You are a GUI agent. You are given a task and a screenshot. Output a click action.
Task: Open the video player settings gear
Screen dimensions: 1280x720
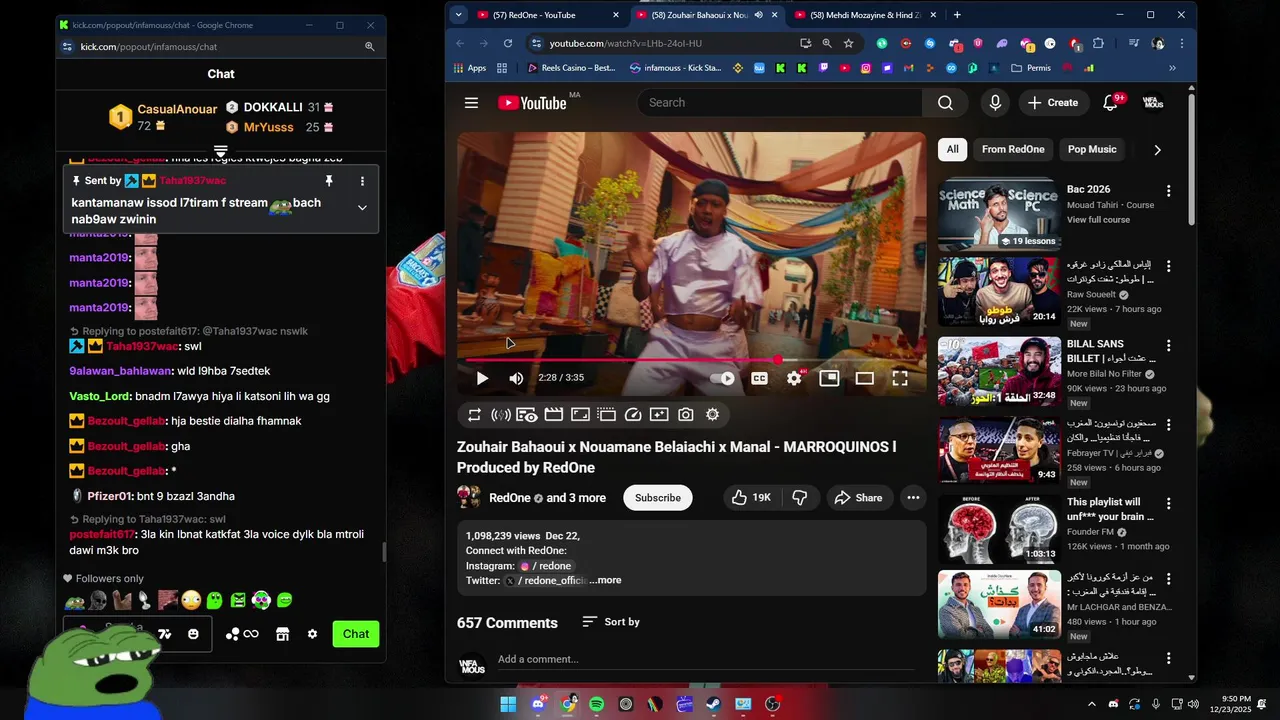tap(794, 378)
